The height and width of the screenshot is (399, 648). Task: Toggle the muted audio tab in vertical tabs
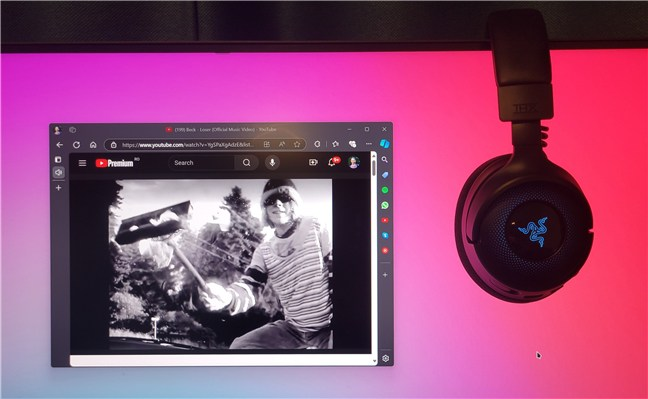pos(58,172)
